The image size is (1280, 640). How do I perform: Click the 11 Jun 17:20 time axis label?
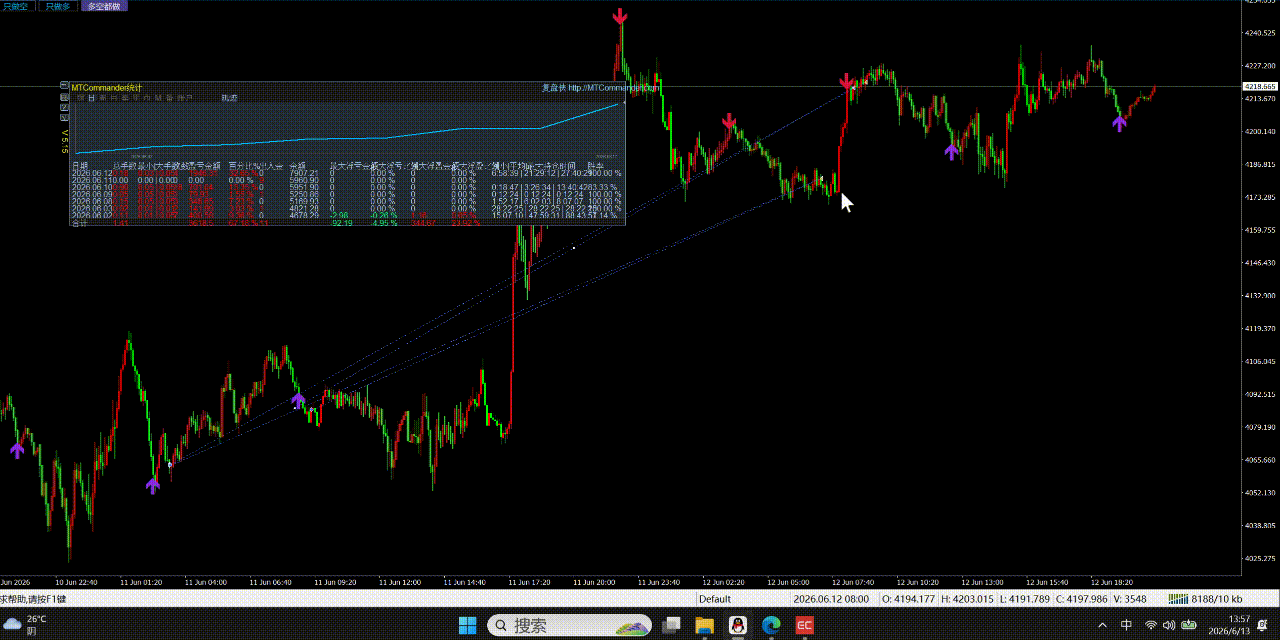pos(529,581)
